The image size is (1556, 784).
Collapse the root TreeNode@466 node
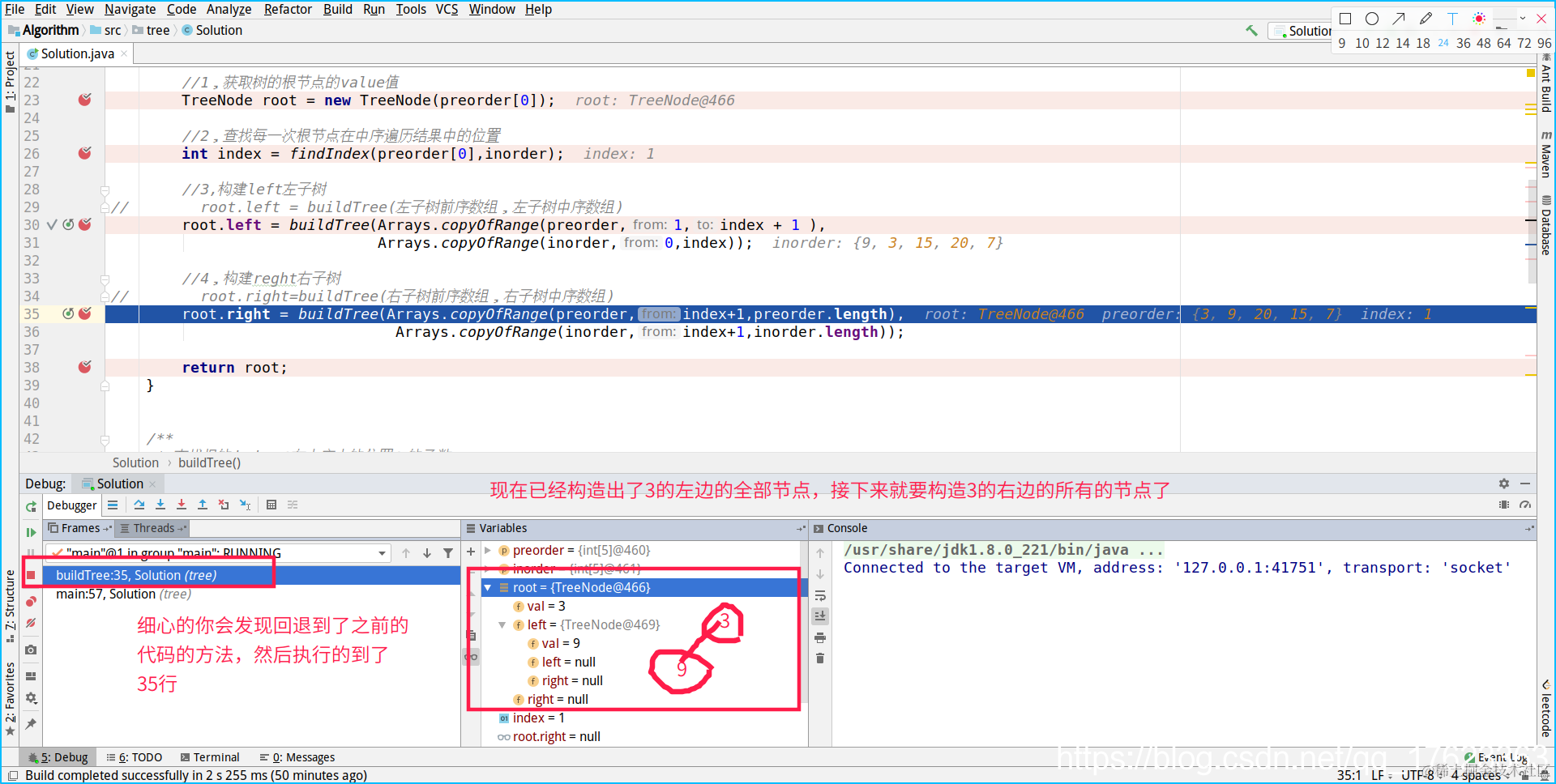point(488,588)
